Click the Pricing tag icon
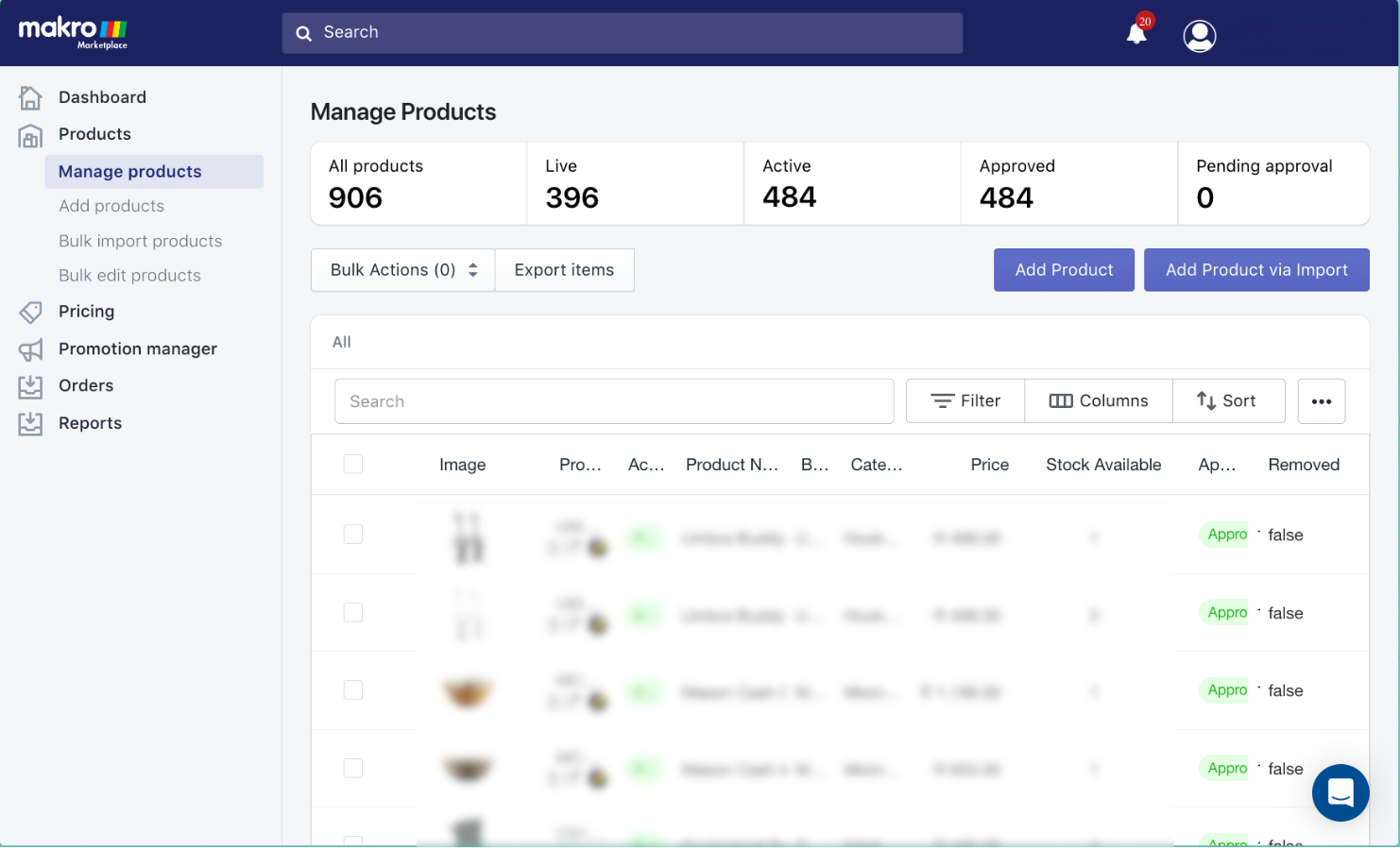 click(x=30, y=312)
